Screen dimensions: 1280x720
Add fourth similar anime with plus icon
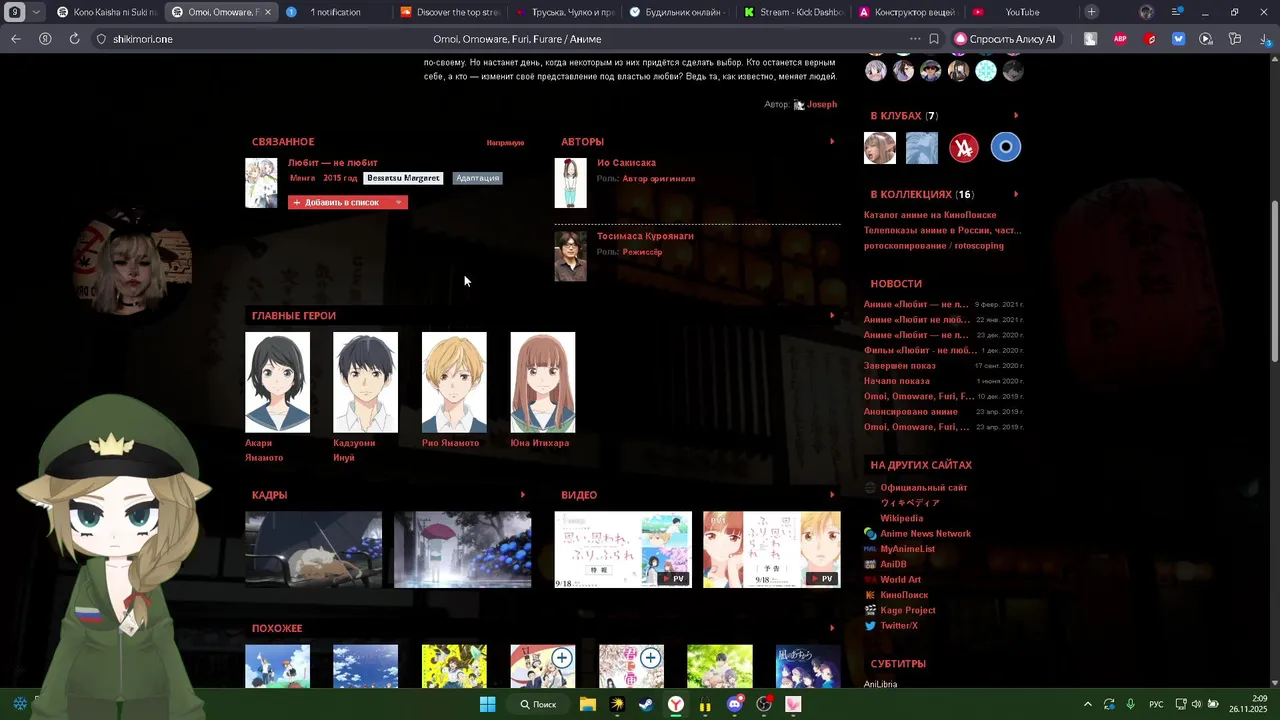point(562,658)
